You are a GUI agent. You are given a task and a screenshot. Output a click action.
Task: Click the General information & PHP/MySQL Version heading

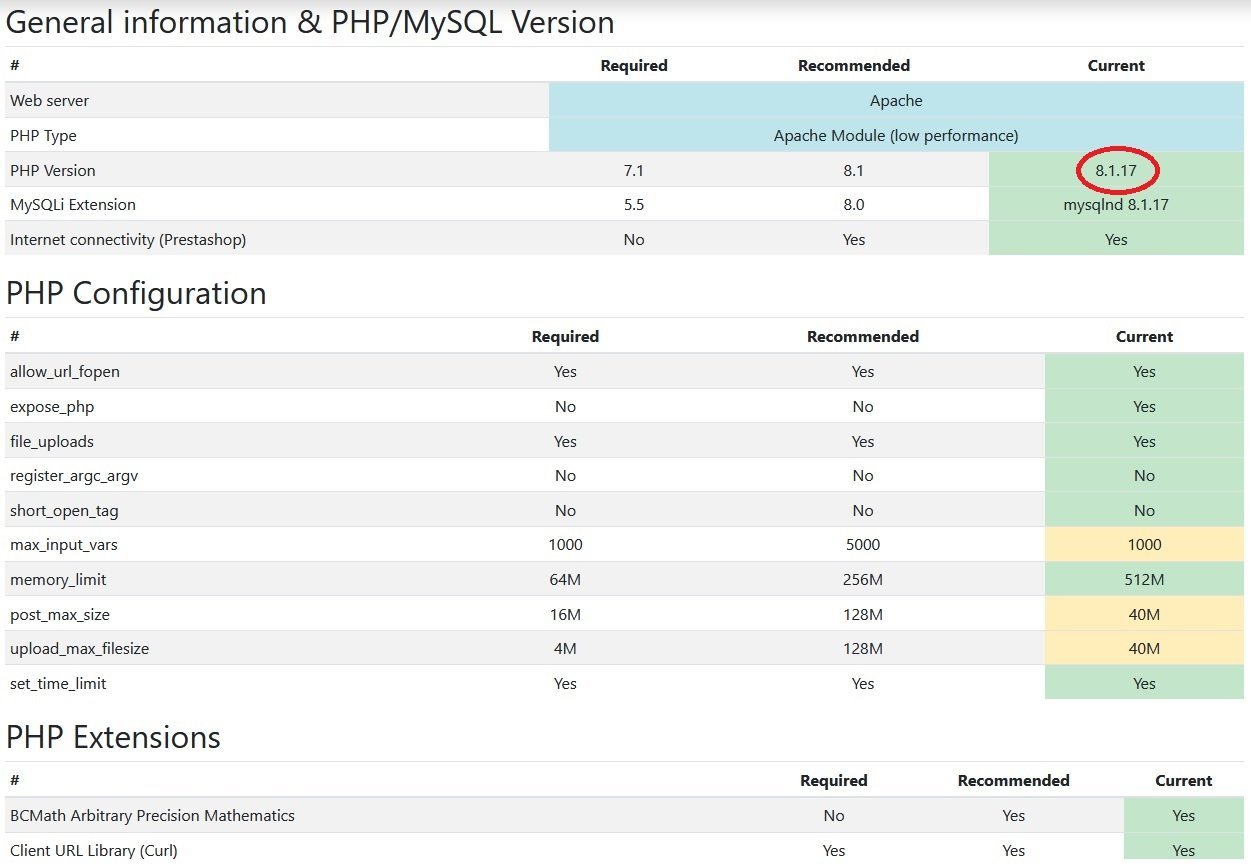point(310,22)
